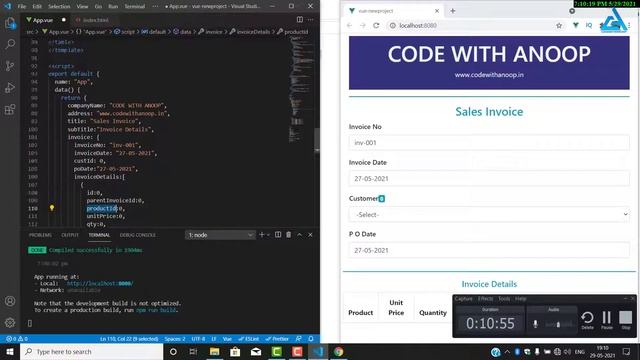Click the P O Date input field

point(489,250)
